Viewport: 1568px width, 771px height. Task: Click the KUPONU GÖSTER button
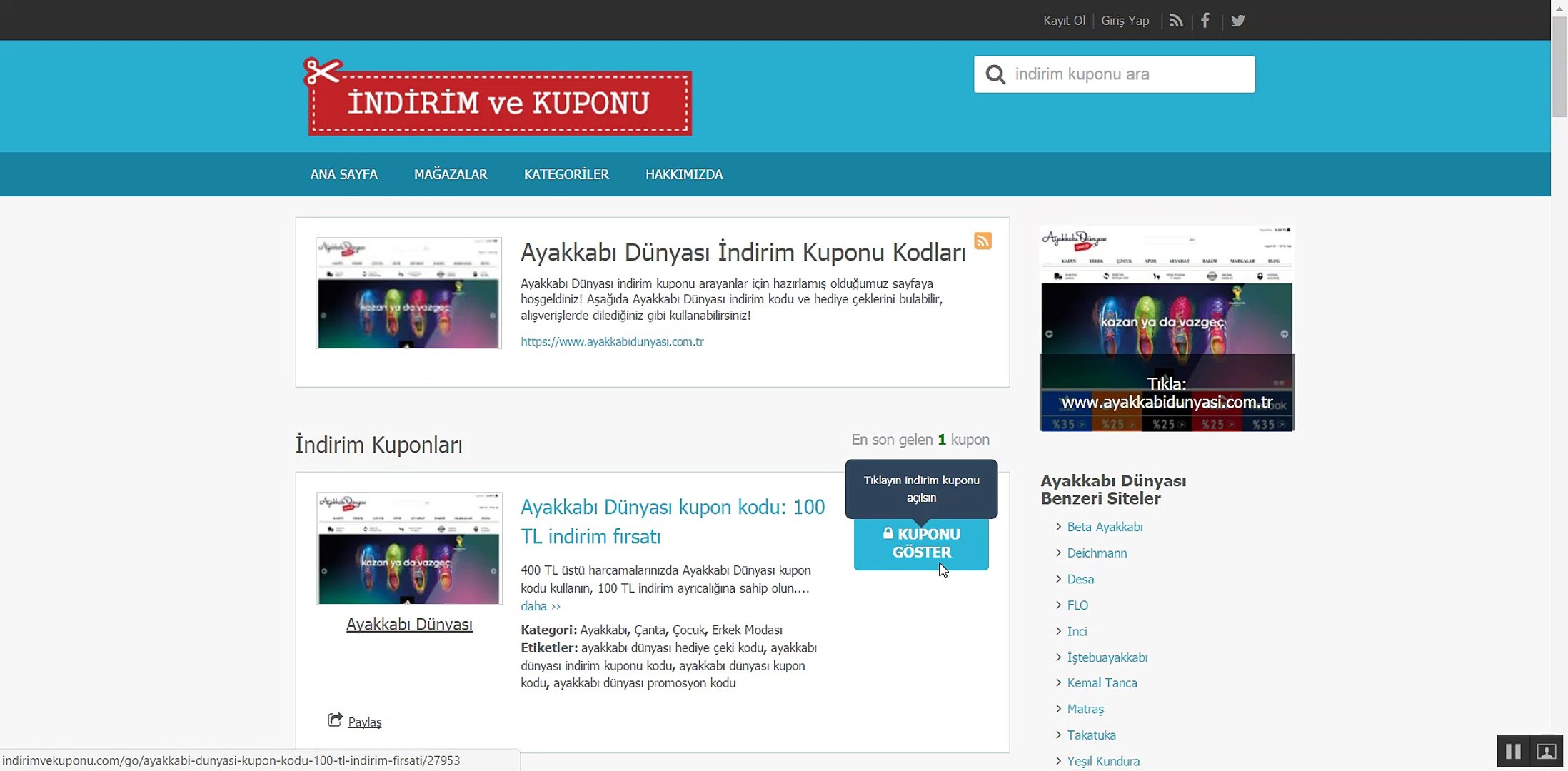(921, 543)
